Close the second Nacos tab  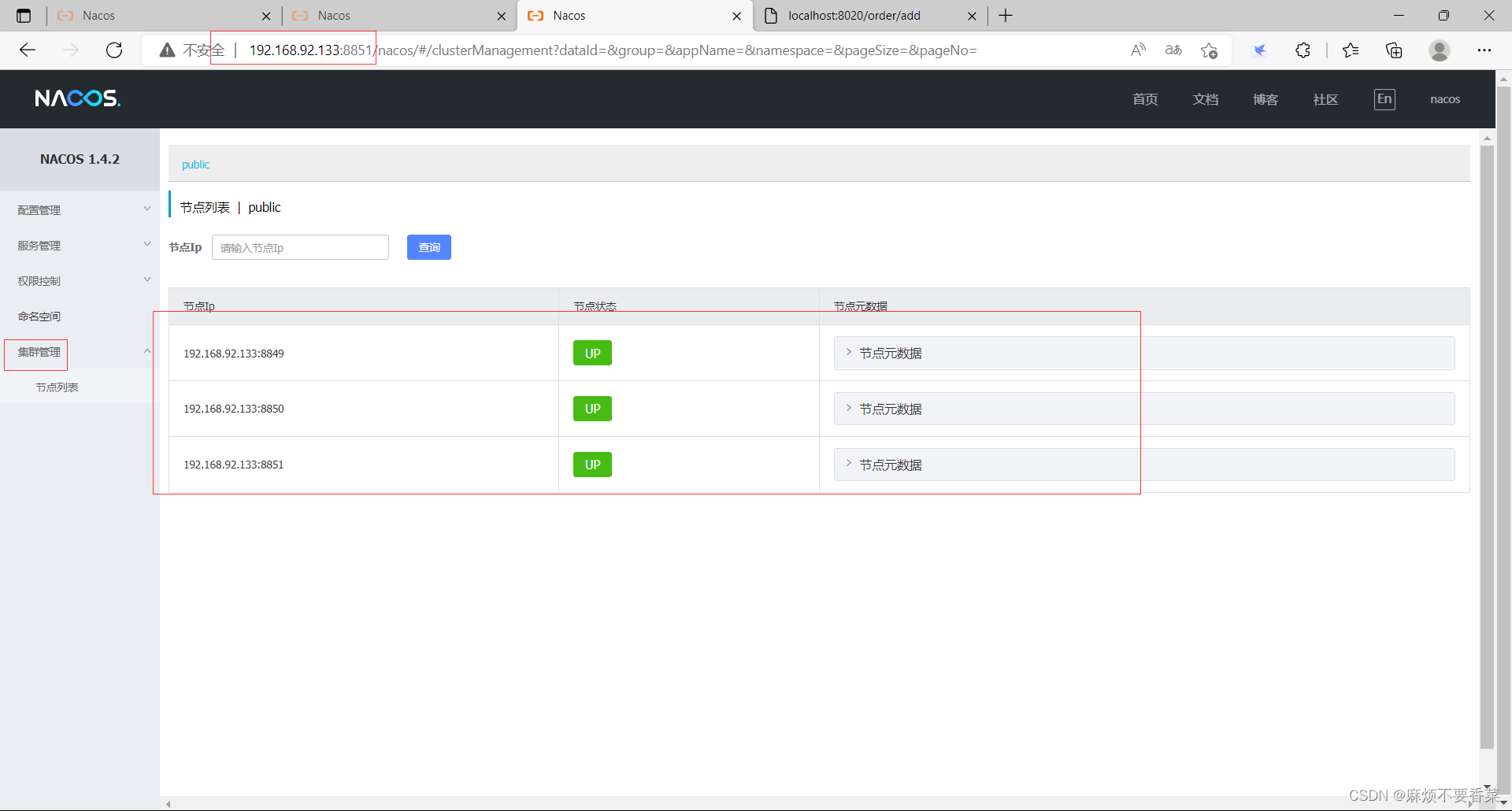pos(502,16)
